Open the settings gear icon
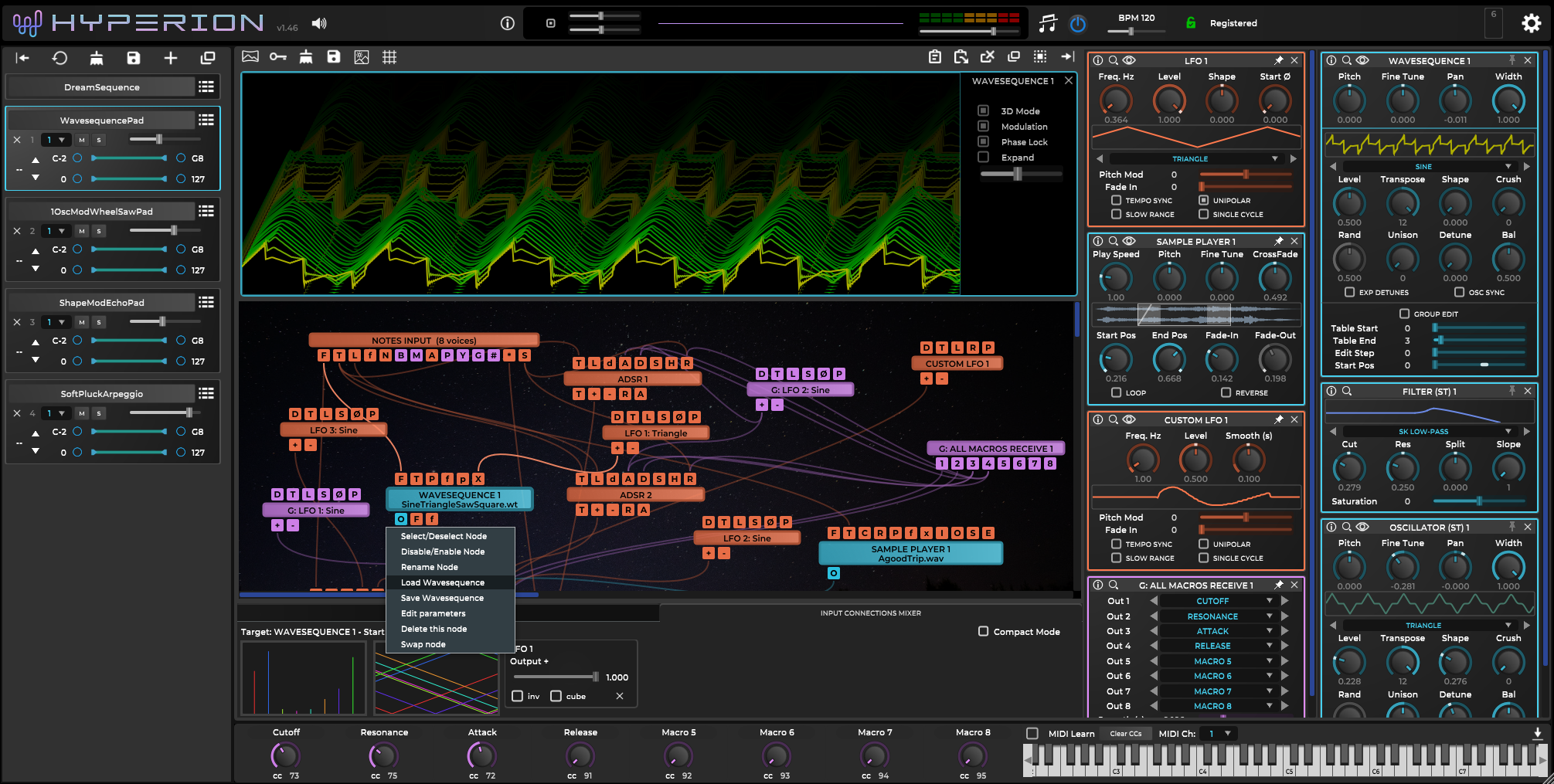 pyautogui.click(x=1531, y=23)
